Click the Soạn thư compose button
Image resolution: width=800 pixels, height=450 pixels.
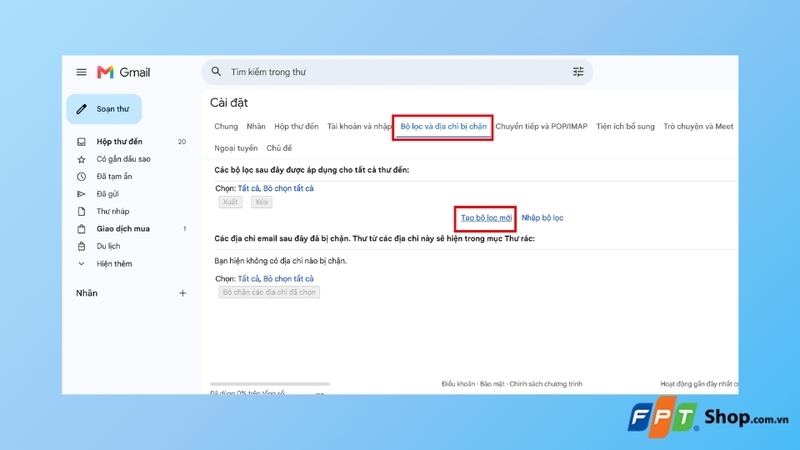(104, 109)
